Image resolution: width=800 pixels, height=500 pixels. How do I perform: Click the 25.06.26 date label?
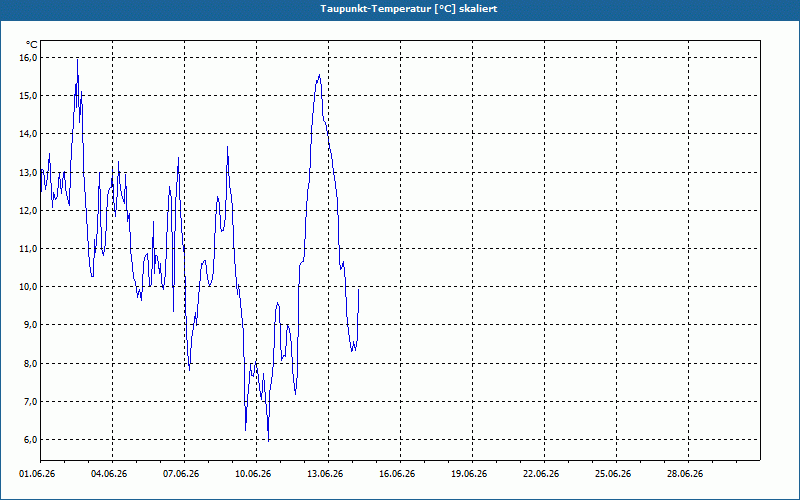click(x=613, y=474)
